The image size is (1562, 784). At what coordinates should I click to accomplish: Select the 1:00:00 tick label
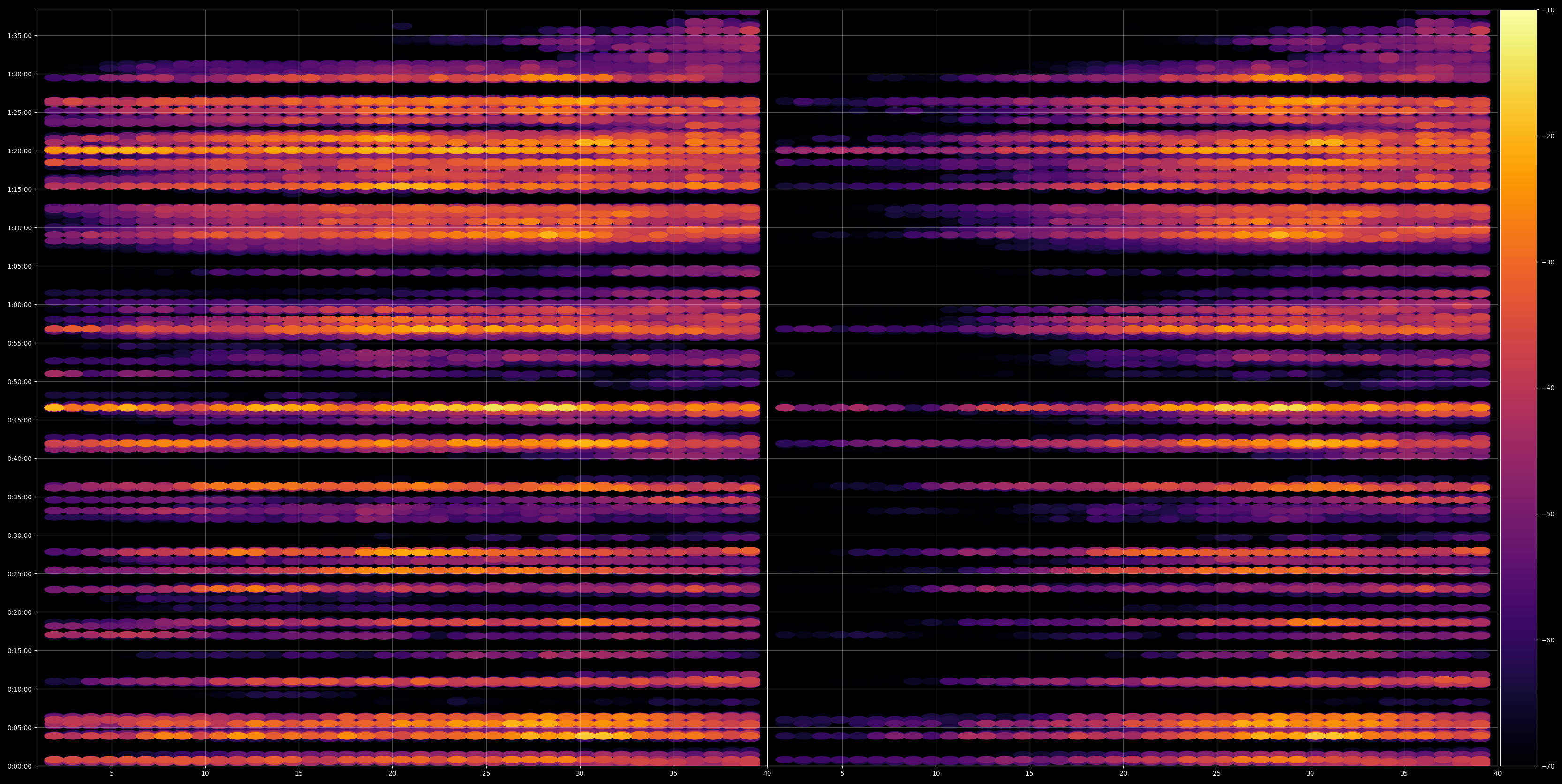click(x=20, y=304)
